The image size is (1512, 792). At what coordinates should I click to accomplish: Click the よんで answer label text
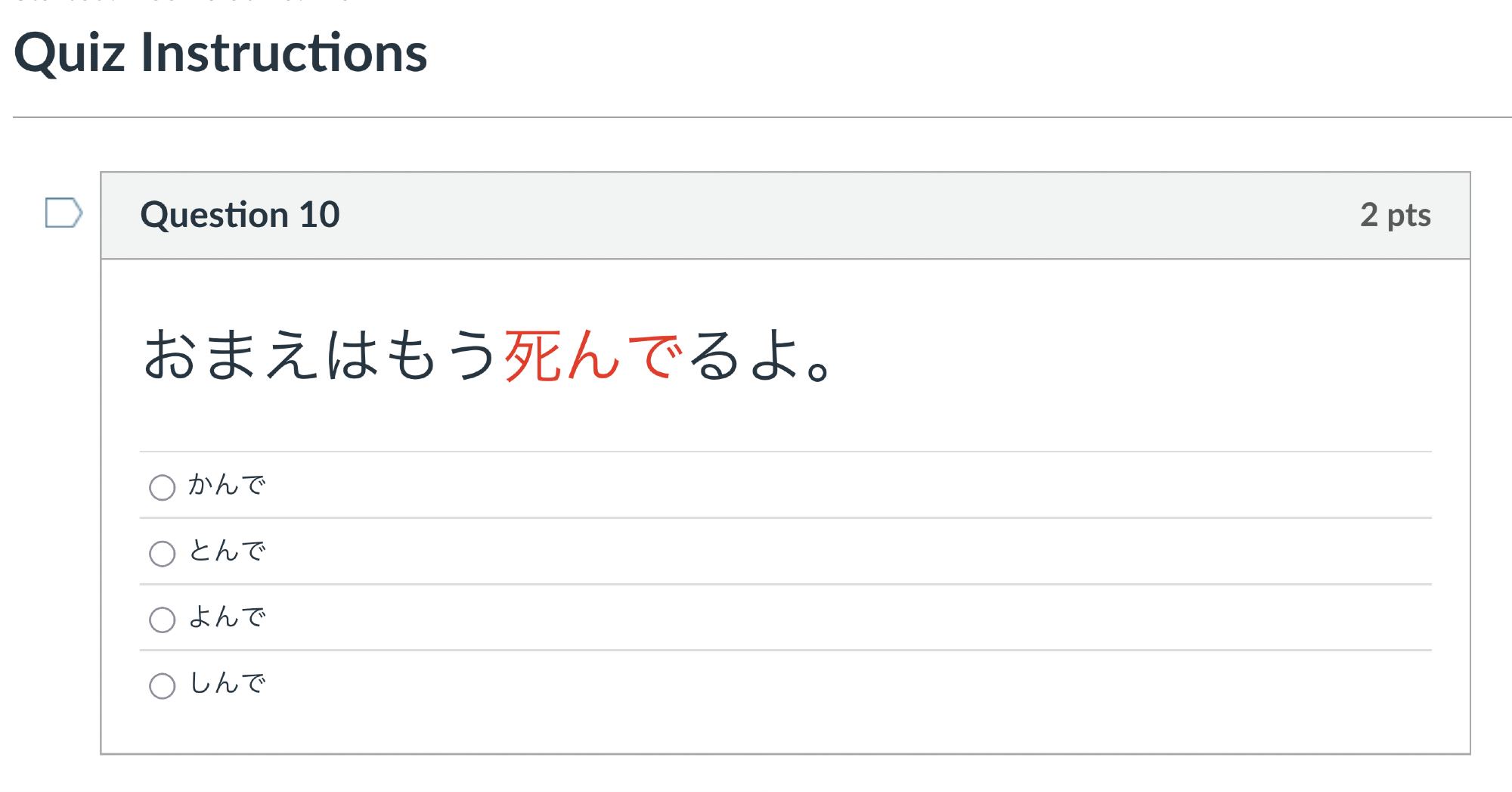(x=227, y=617)
